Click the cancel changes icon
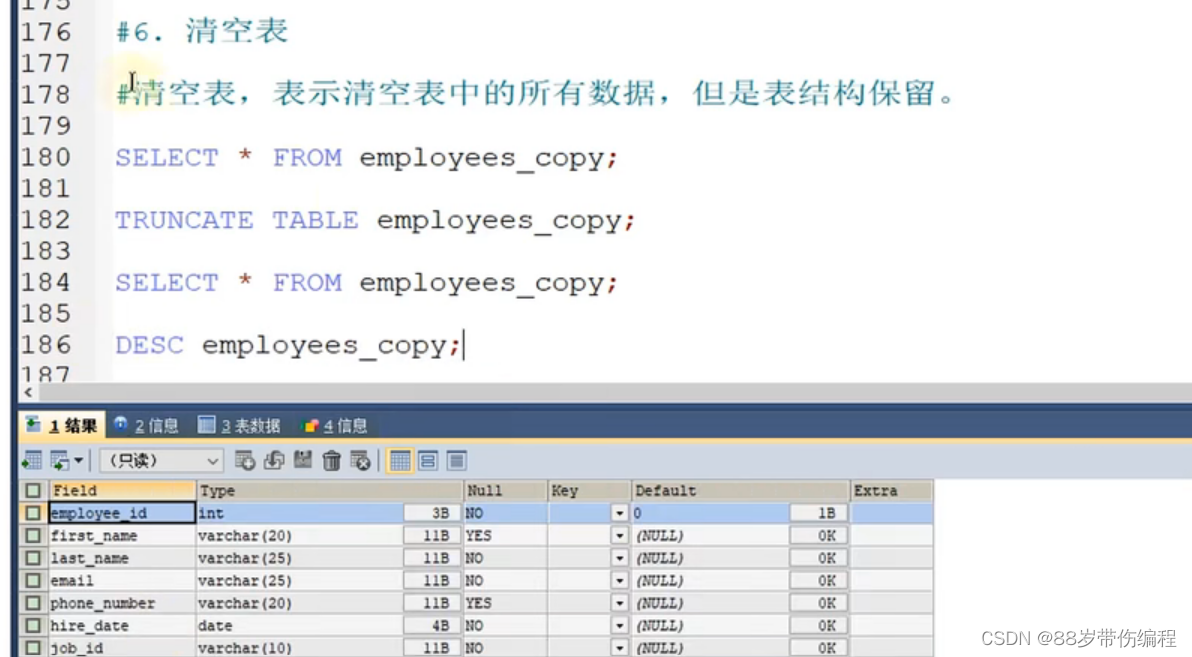 pyautogui.click(x=358, y=460)
